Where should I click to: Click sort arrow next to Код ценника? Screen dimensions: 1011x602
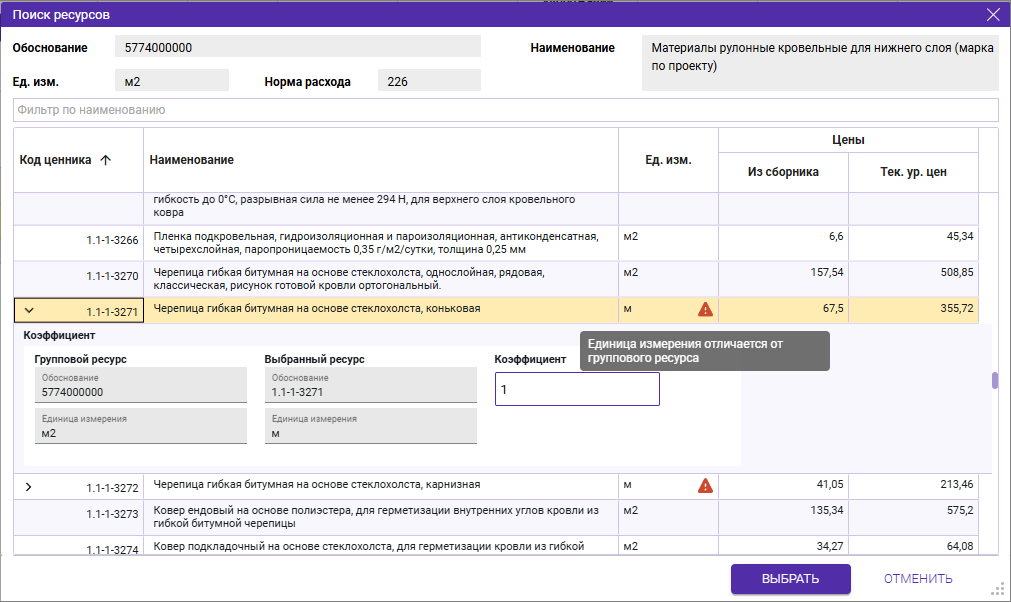pyautogui.click(x=106, y=160)
